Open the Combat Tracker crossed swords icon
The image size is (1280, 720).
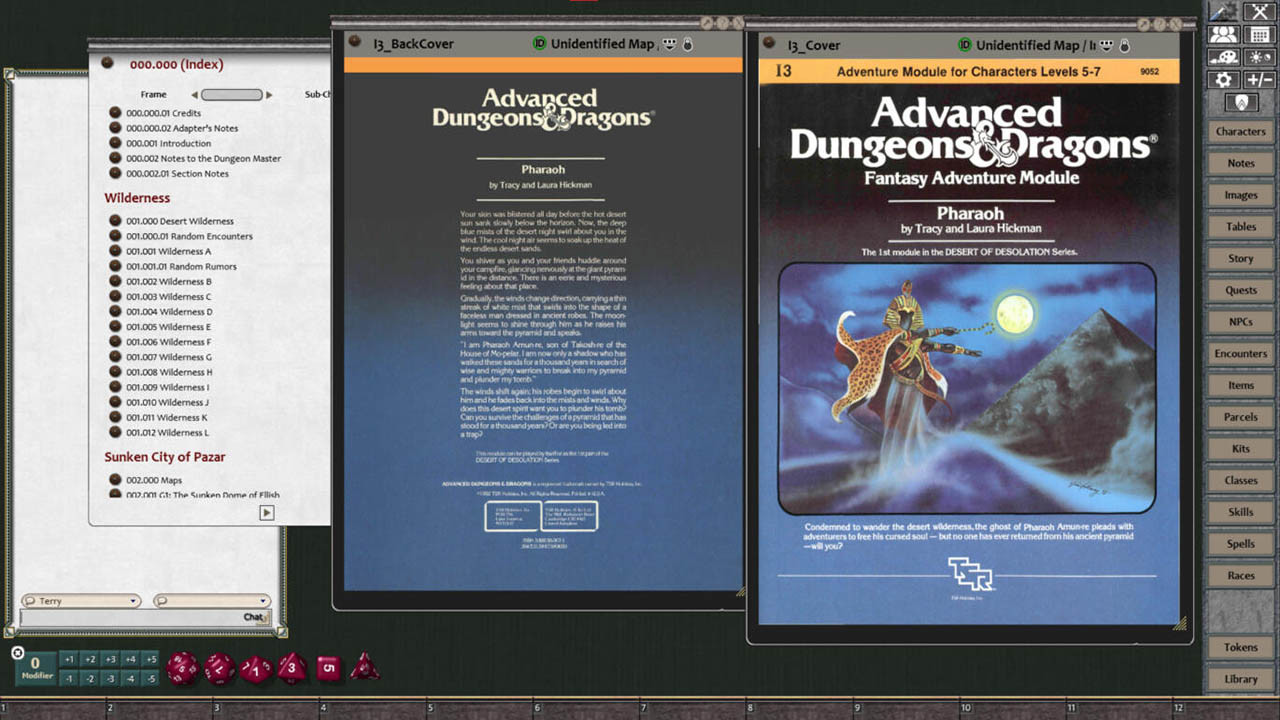pyautogui.click(x=1258, y=12)
